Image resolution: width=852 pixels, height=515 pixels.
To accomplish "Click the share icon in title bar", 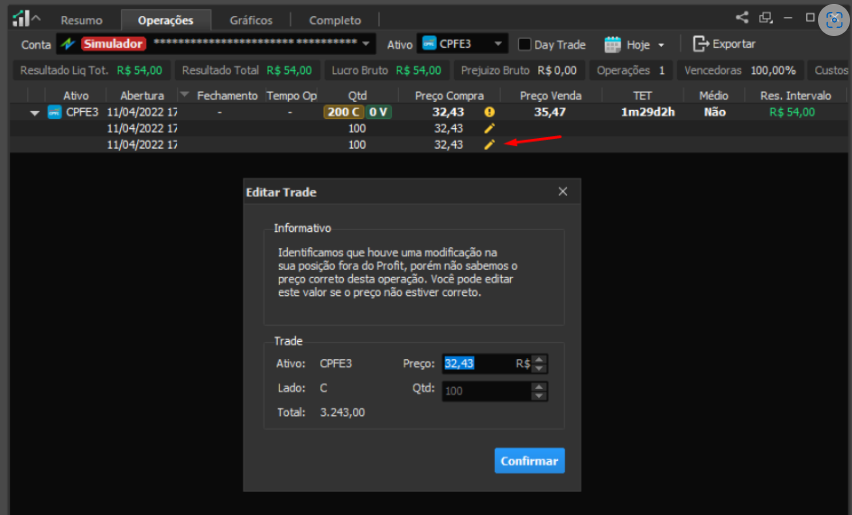I will pyautogui.click(x=742, y=17).
